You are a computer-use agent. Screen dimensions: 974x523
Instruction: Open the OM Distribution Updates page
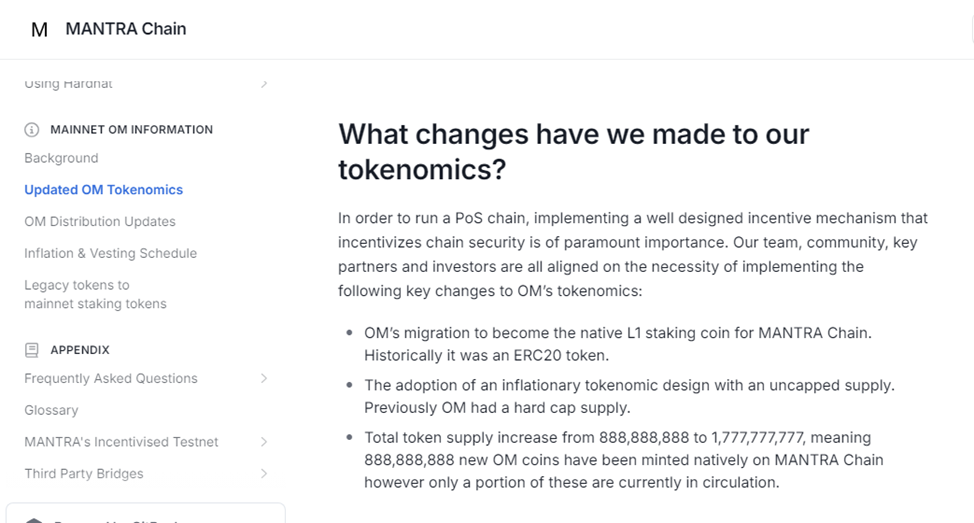100,222
